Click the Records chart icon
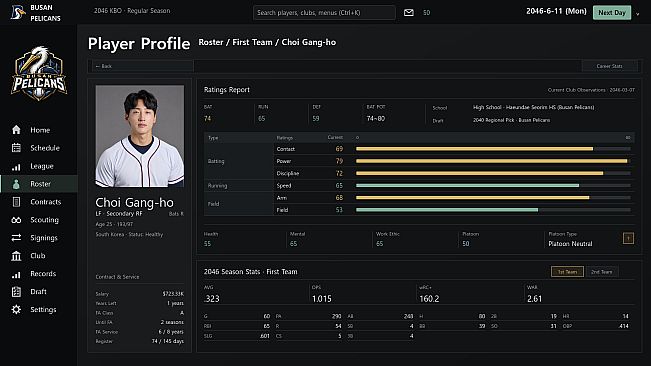Viewport: 651px width, 366px height. tap(16, 274)
